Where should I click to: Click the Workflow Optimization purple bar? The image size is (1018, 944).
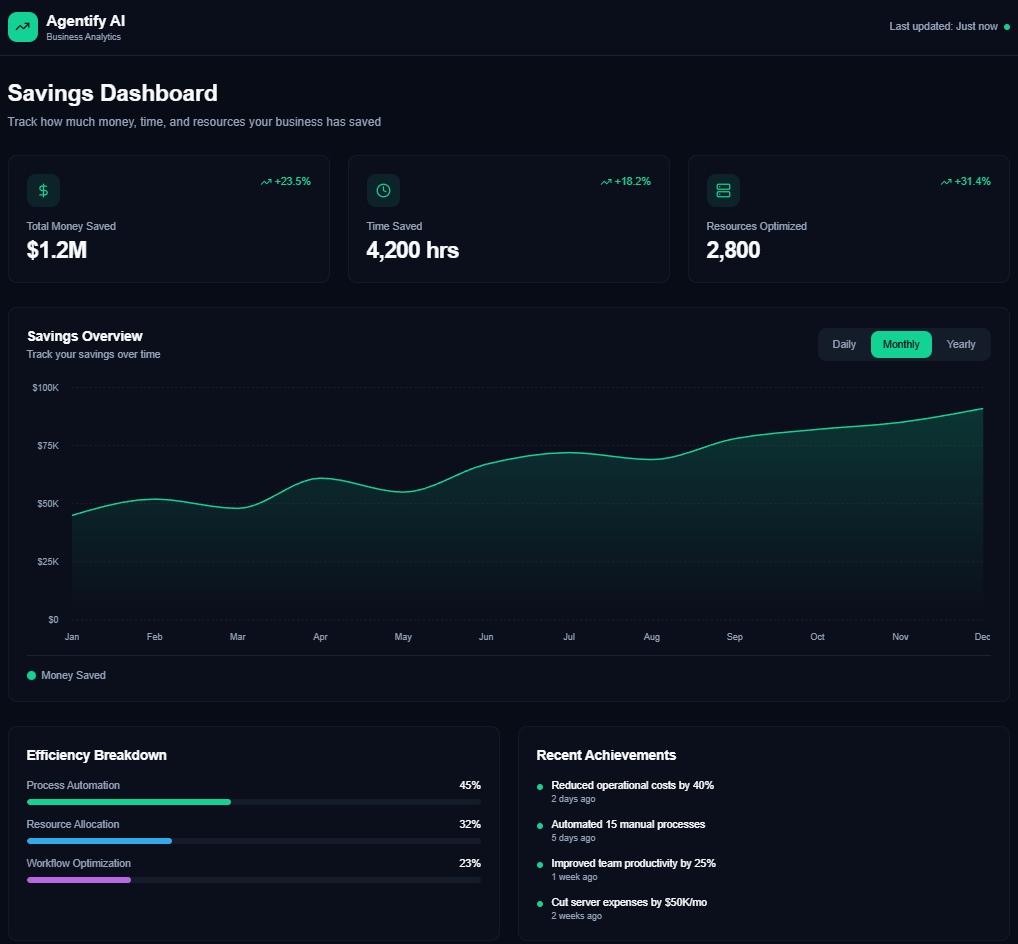coord(78,879)
